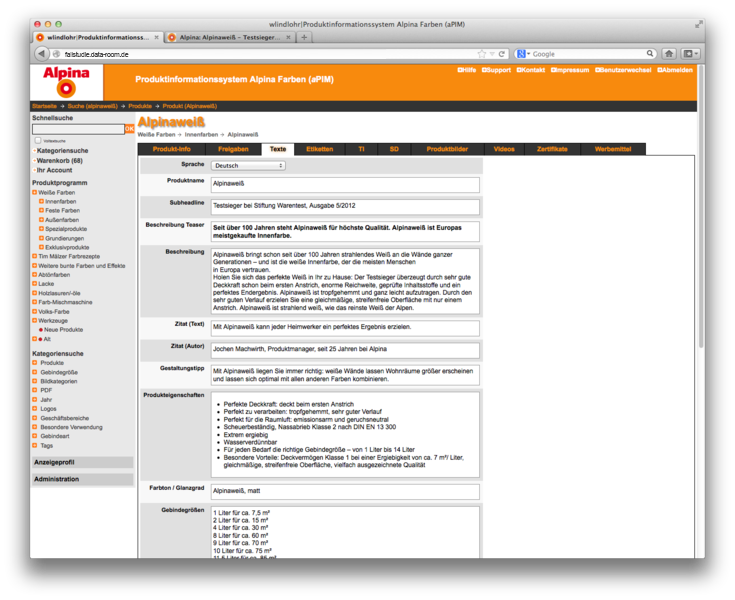This screenshot has height=600, width=735.
Task: Switch to the Werbemittel tab
Action: [x=613, y=149]
